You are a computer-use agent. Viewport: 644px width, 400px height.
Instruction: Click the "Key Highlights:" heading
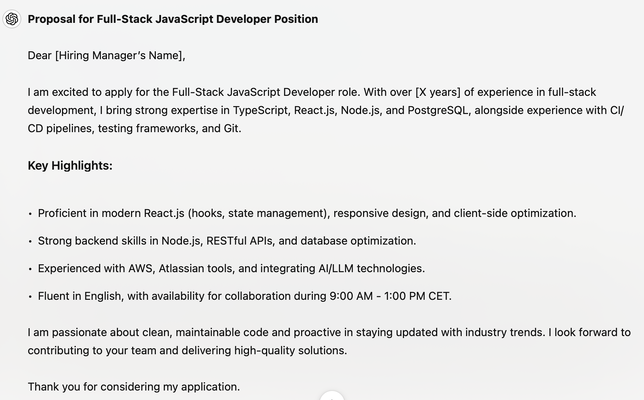point(70,166)
